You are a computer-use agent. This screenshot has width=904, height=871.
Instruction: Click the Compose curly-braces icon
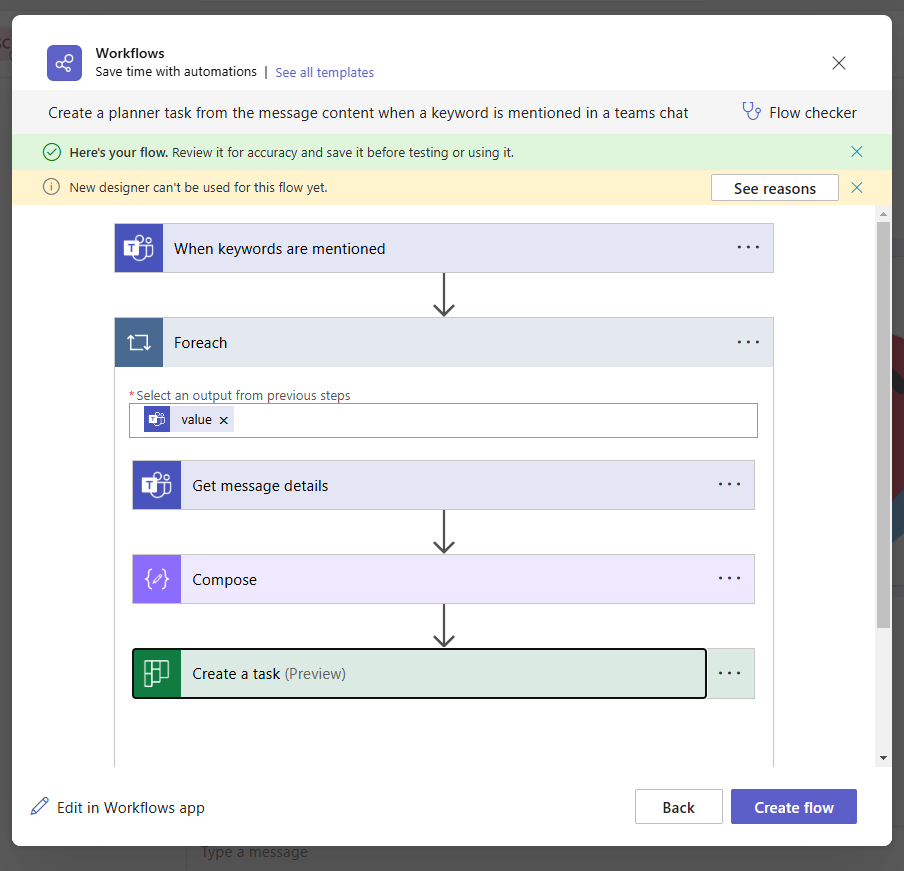coord(157,579)
